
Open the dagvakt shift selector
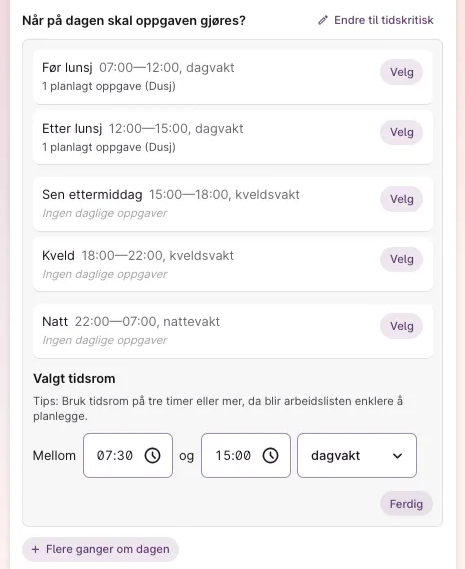click(357, 455)
